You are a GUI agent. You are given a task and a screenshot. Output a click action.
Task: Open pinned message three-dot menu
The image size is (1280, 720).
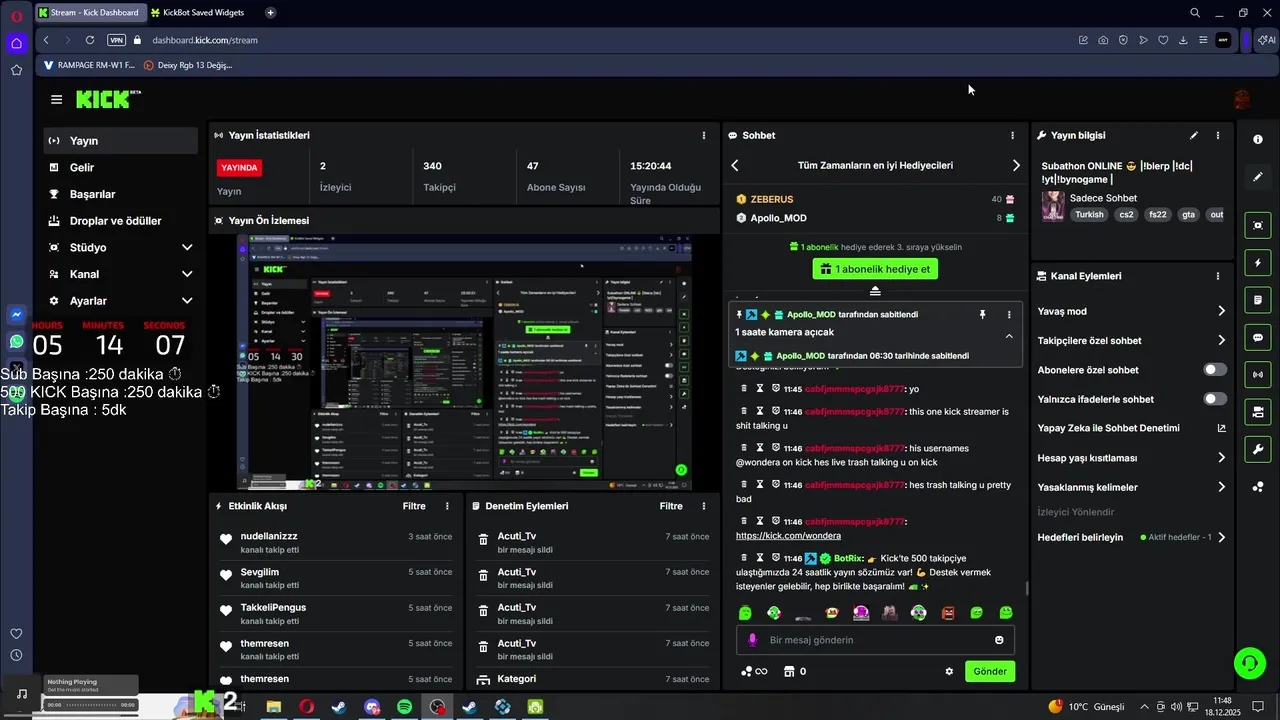coord(1008,314)
